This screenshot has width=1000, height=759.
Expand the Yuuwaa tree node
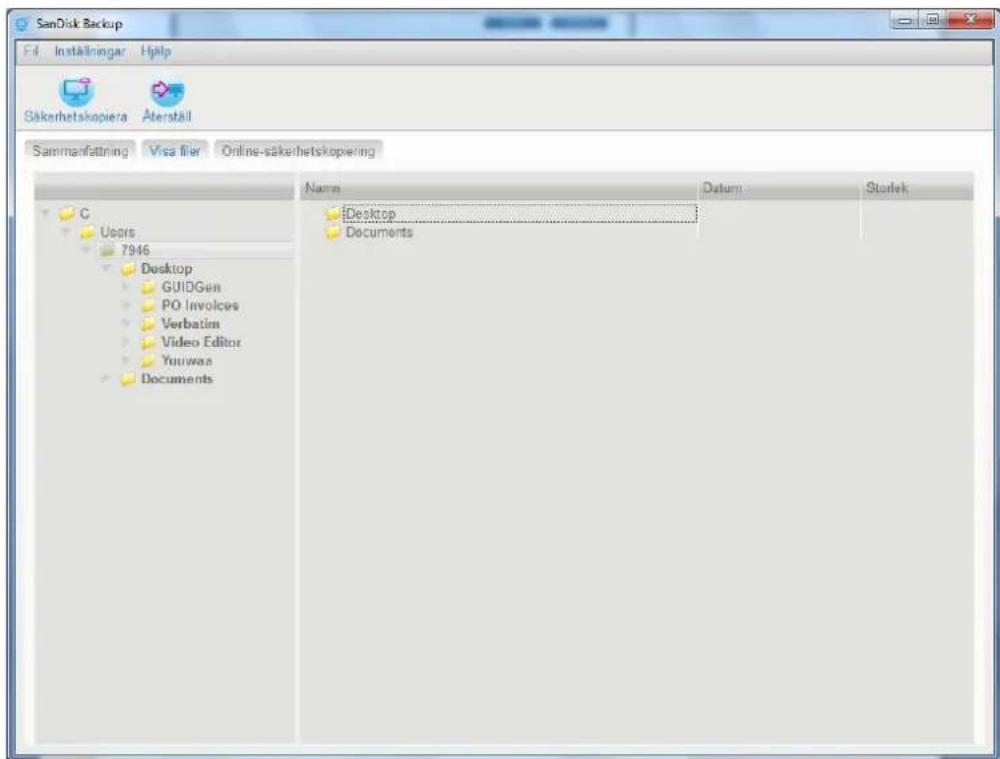(126, 360)
